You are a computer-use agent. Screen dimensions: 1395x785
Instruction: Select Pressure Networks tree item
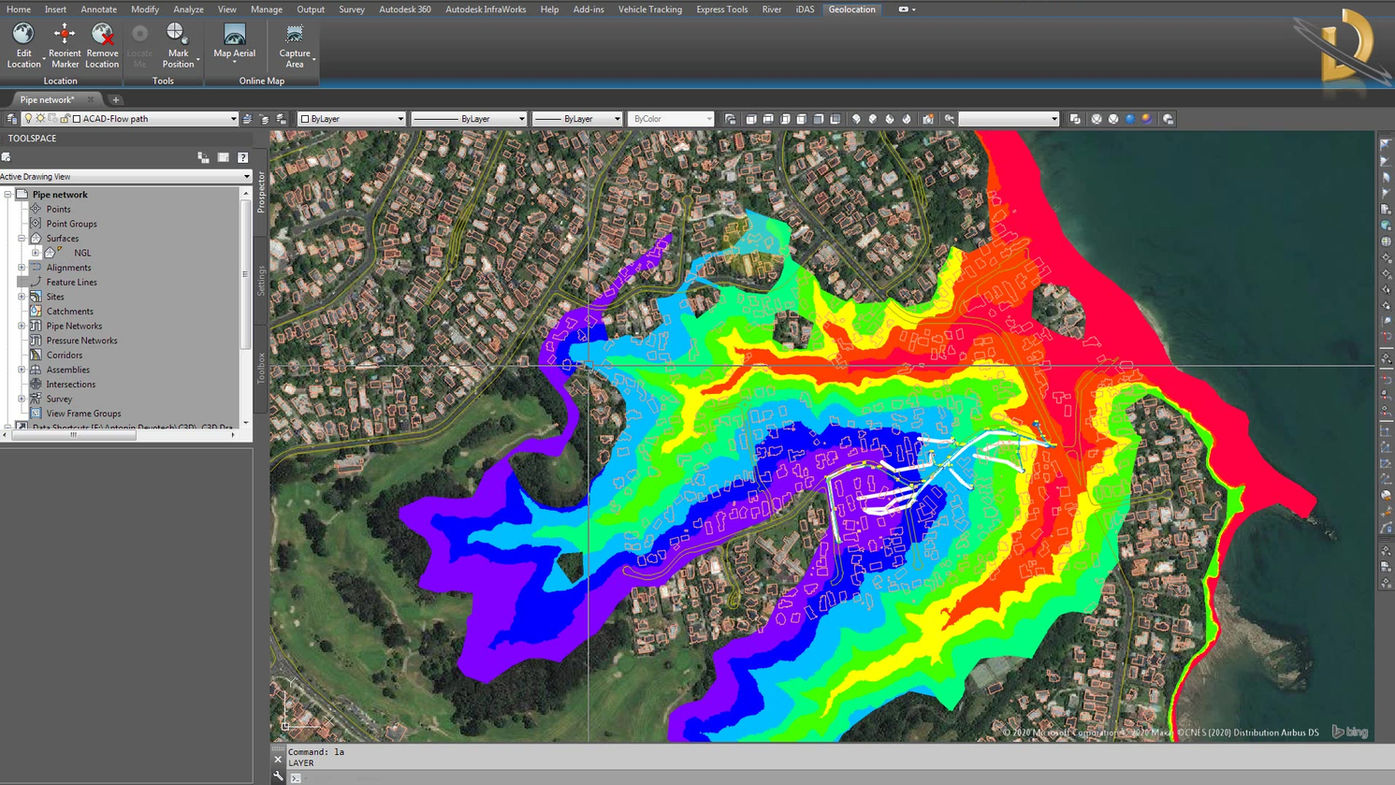(82, 340)
